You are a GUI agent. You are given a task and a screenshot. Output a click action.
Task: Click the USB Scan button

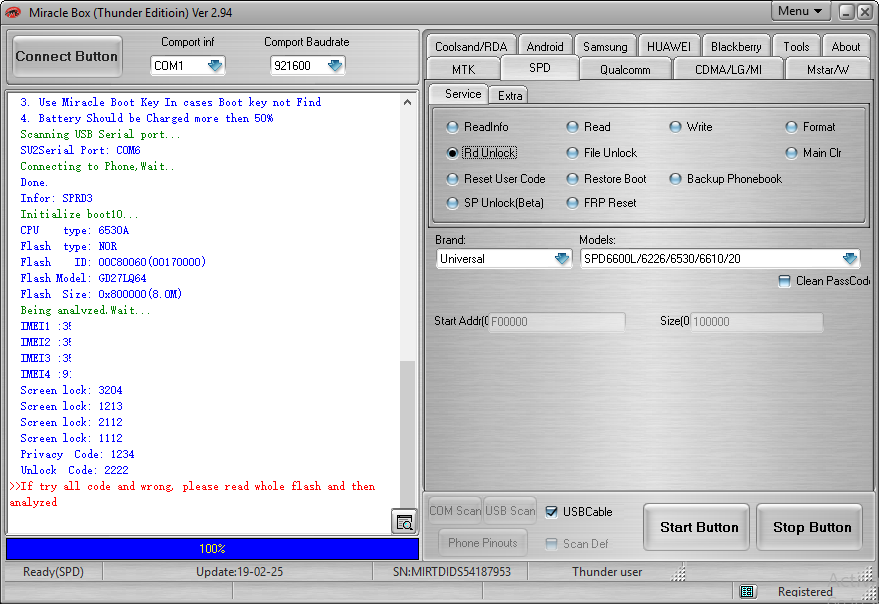pos(510,511)
